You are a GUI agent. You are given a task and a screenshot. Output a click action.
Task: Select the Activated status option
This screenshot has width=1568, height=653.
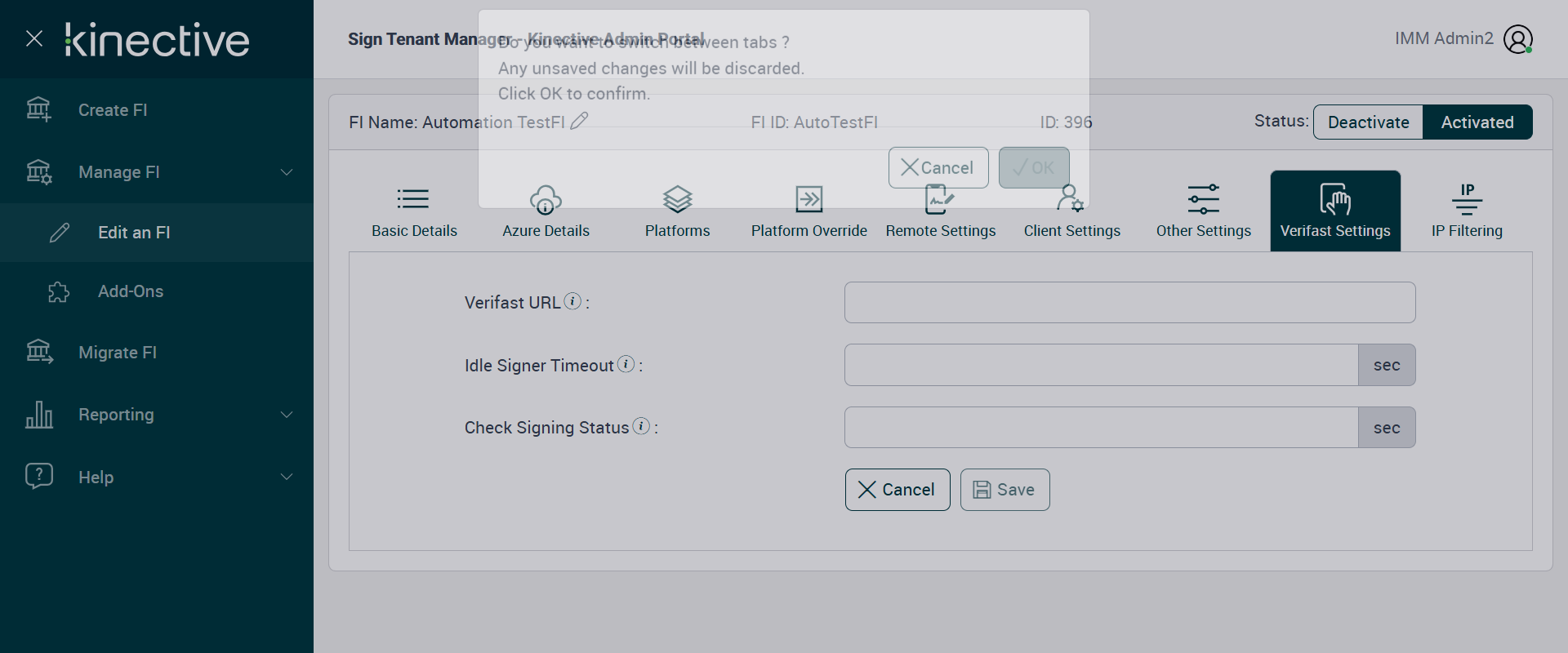pos(1477,122)
